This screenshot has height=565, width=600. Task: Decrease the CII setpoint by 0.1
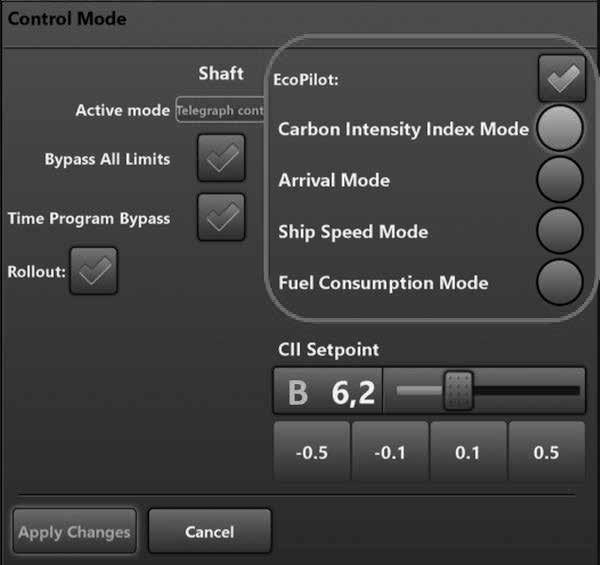tap(390, 452)
